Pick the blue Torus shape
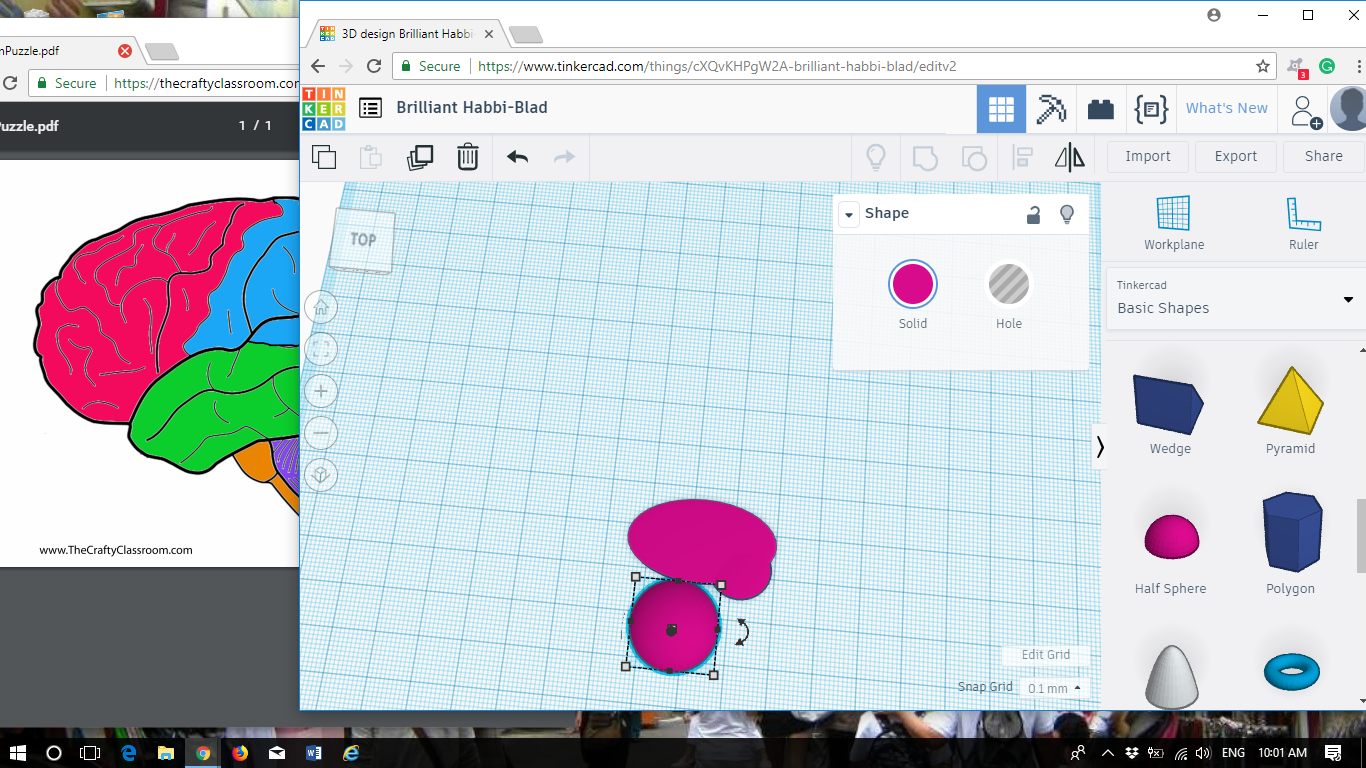The width and height of the screenshot is (1366, 768). pyautogui.click(x=1291, y=671)
